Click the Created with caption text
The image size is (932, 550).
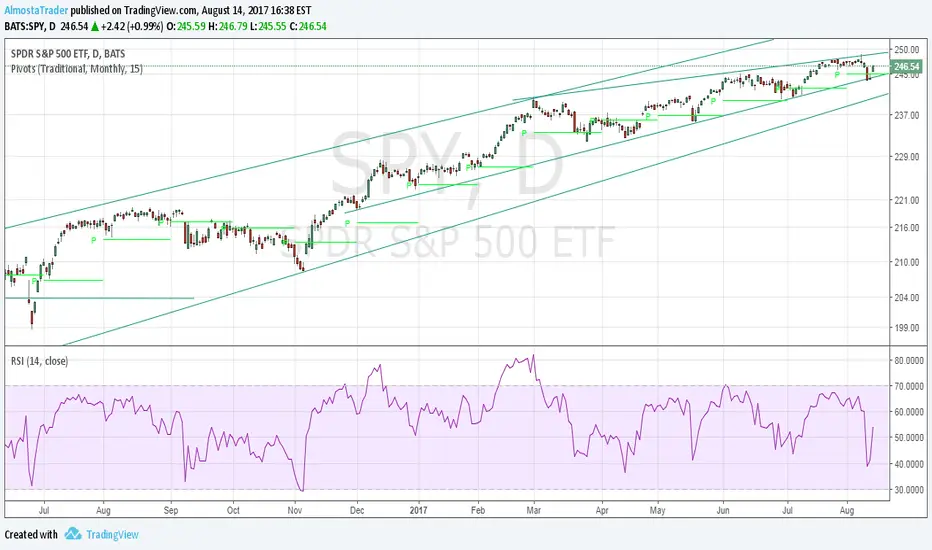click(x=31, y=535)
